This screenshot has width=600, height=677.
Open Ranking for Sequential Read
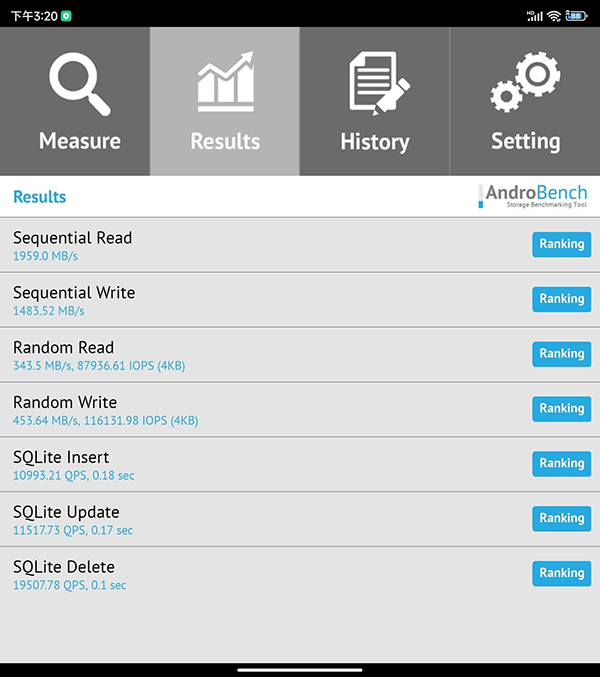[x=561, y=244]
